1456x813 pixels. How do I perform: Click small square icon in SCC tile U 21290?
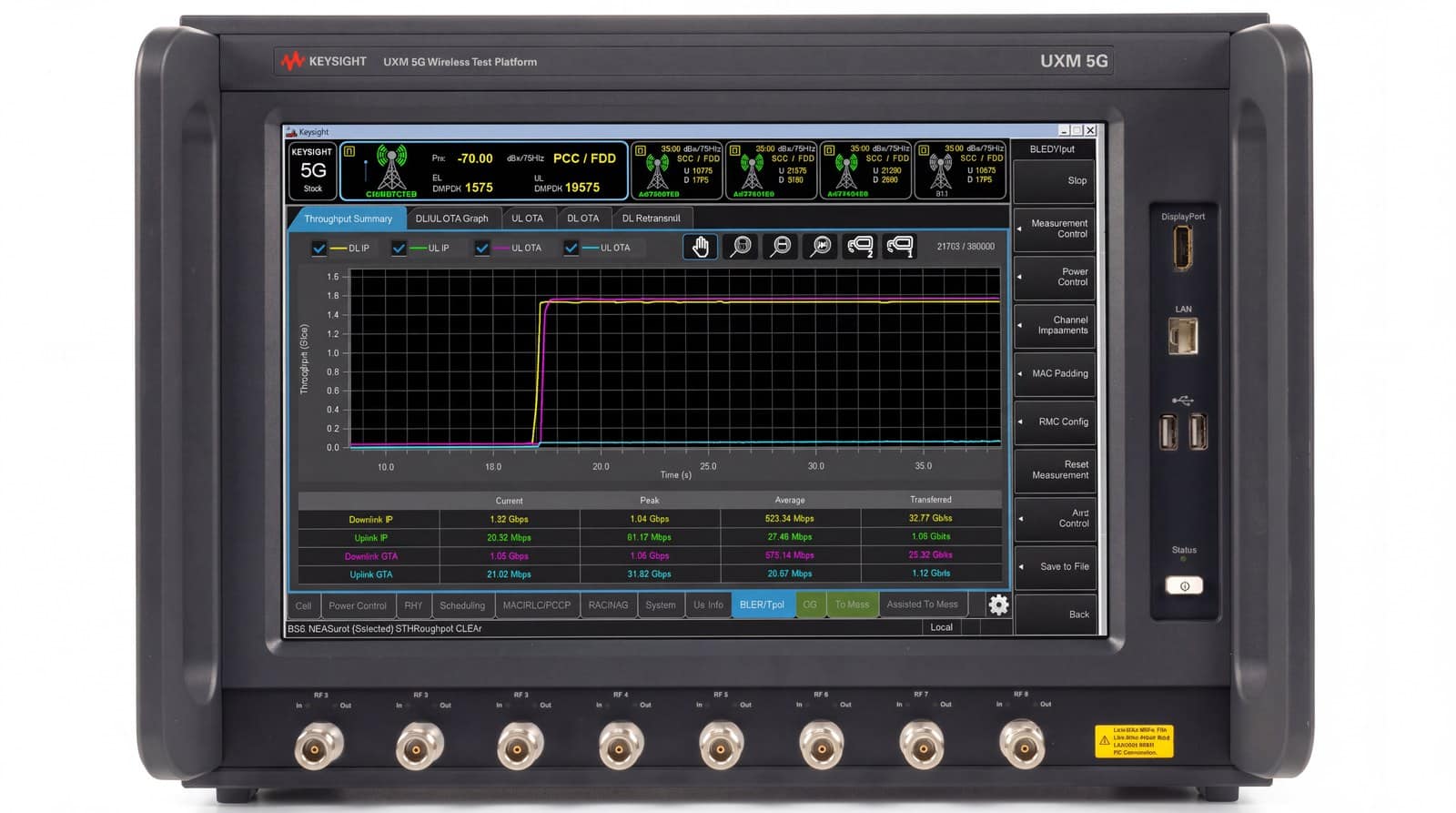pyautogui.click(x=830, y=149)
